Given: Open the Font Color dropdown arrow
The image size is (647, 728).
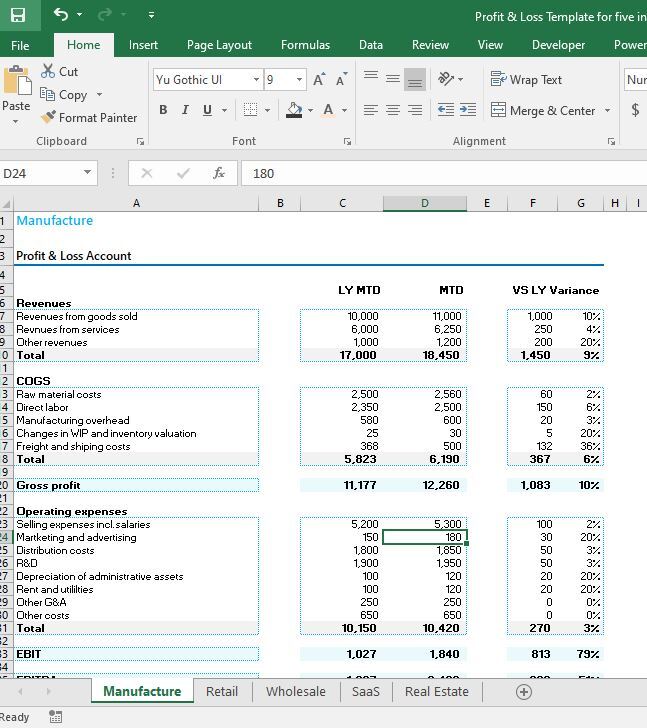Looking at the screenshot, I should 344,110.
